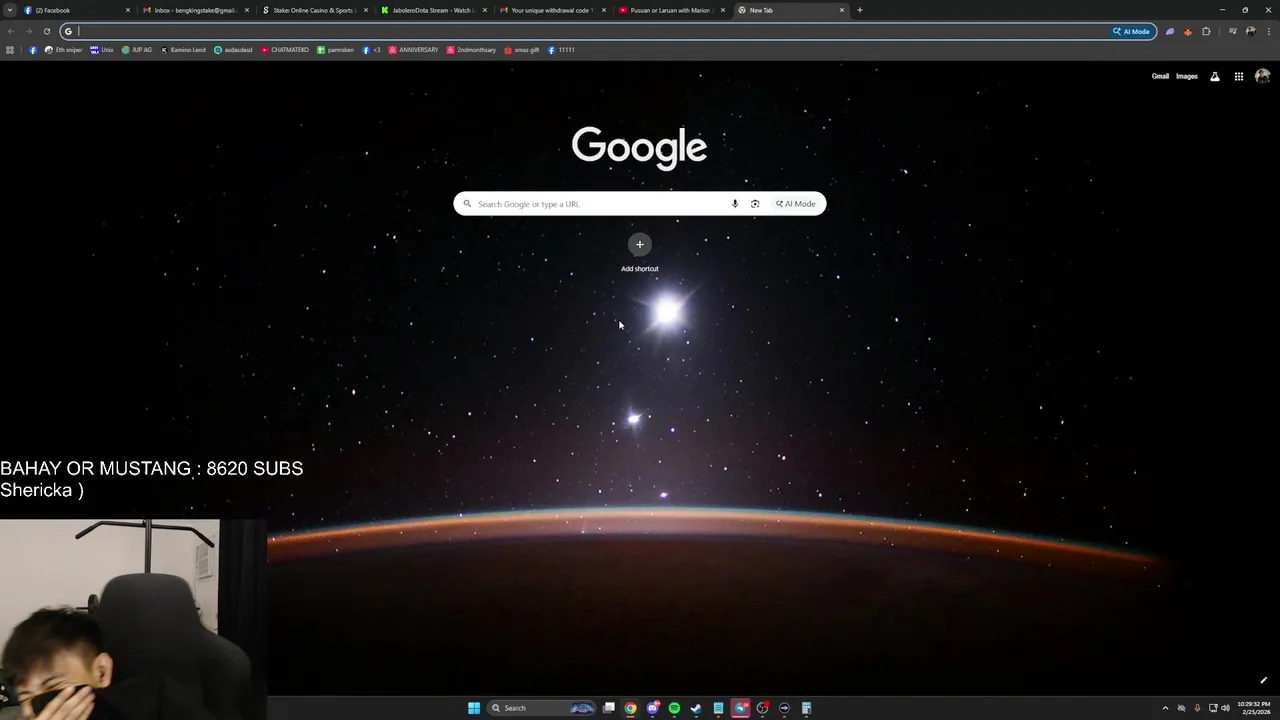The image size is (1280, 720).
Task: Open volume control in system tray
Action: click(x=1225, y=708)
